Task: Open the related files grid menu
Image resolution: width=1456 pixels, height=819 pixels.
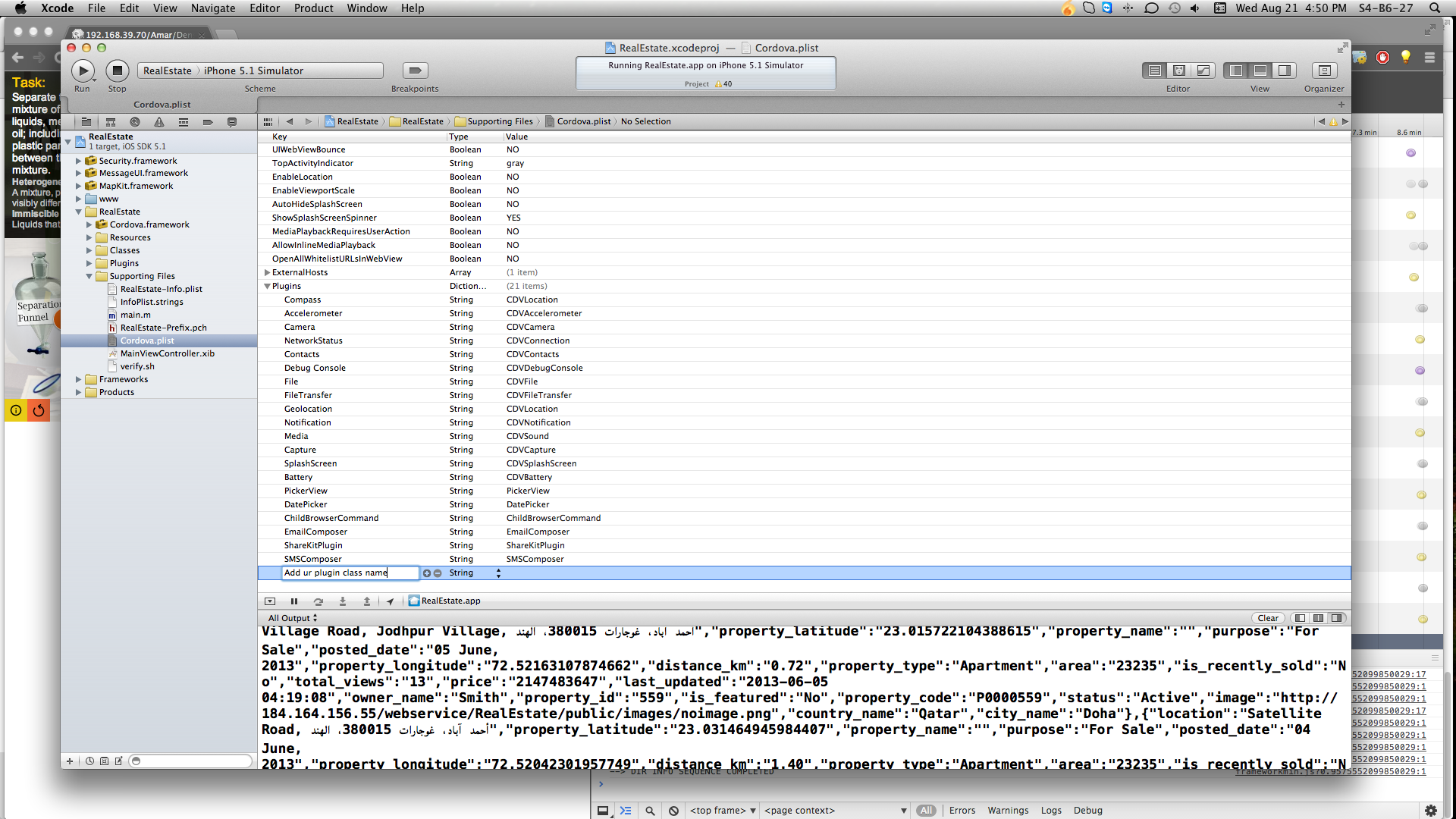Action: pos(268,121)
